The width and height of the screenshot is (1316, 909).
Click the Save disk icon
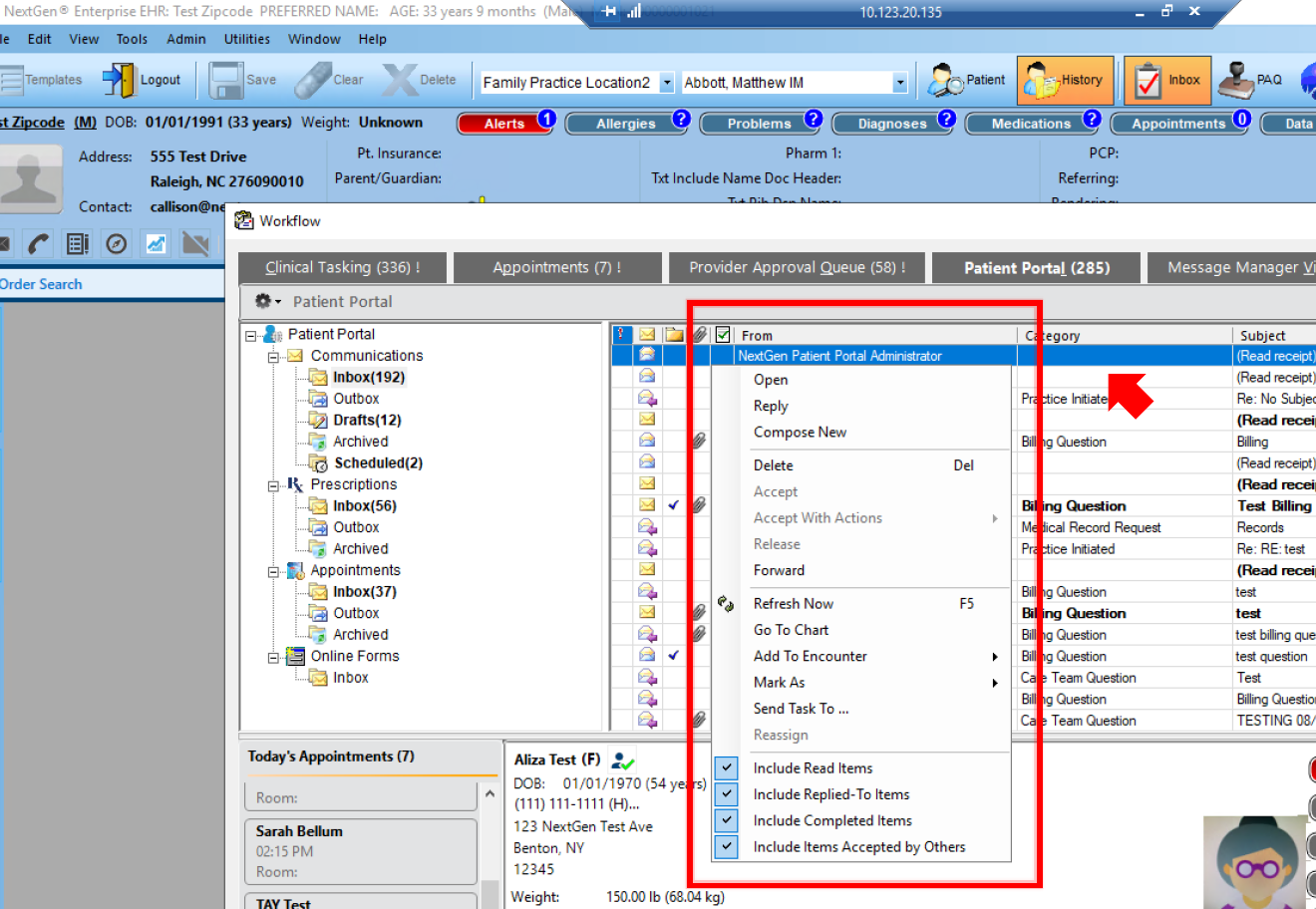tap(226, 80)
